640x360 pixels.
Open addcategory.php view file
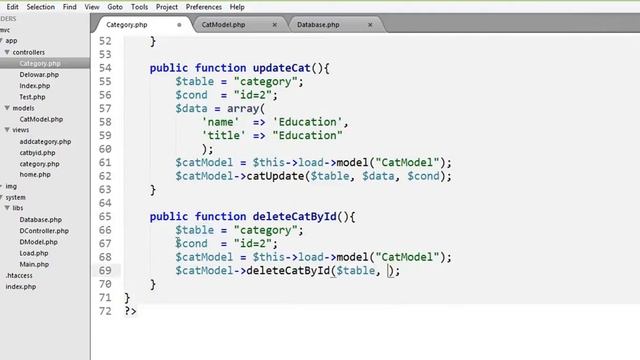[x=45, y=141]
